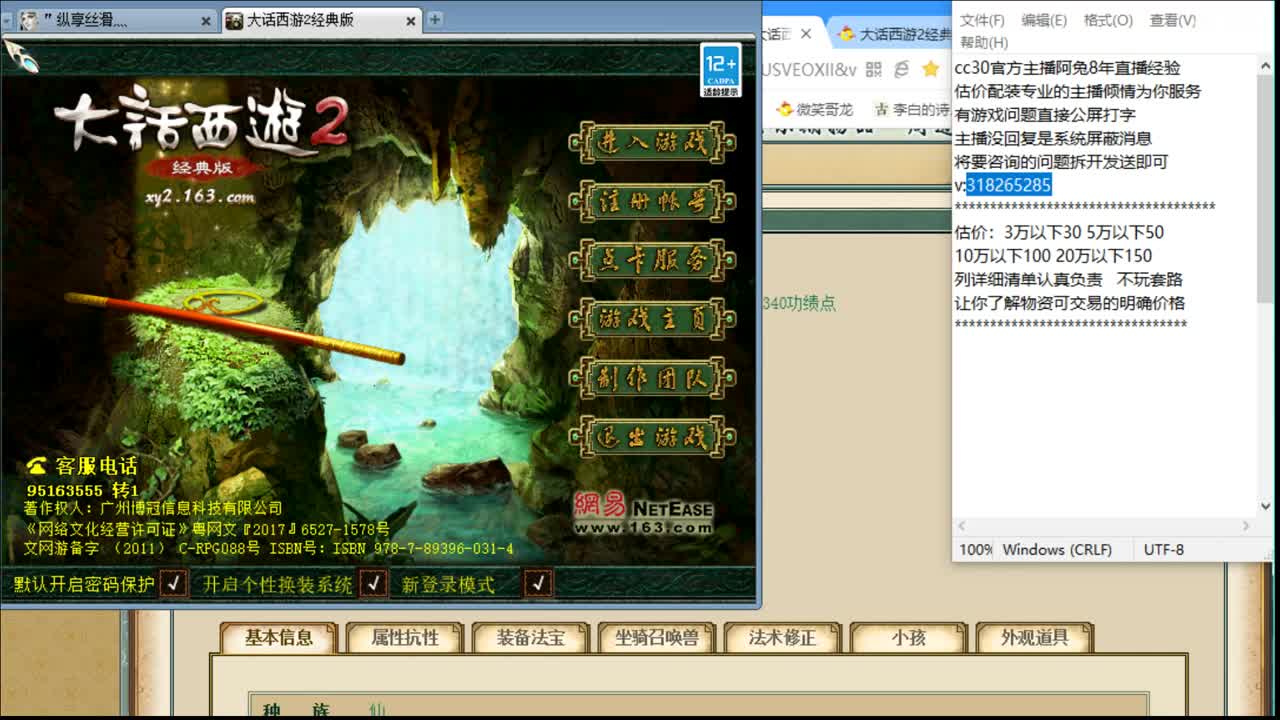This screenshot has width=1280, height=720.
Task: Open the 格式(O) menu in Notepad
Action: click(1108, 20)
